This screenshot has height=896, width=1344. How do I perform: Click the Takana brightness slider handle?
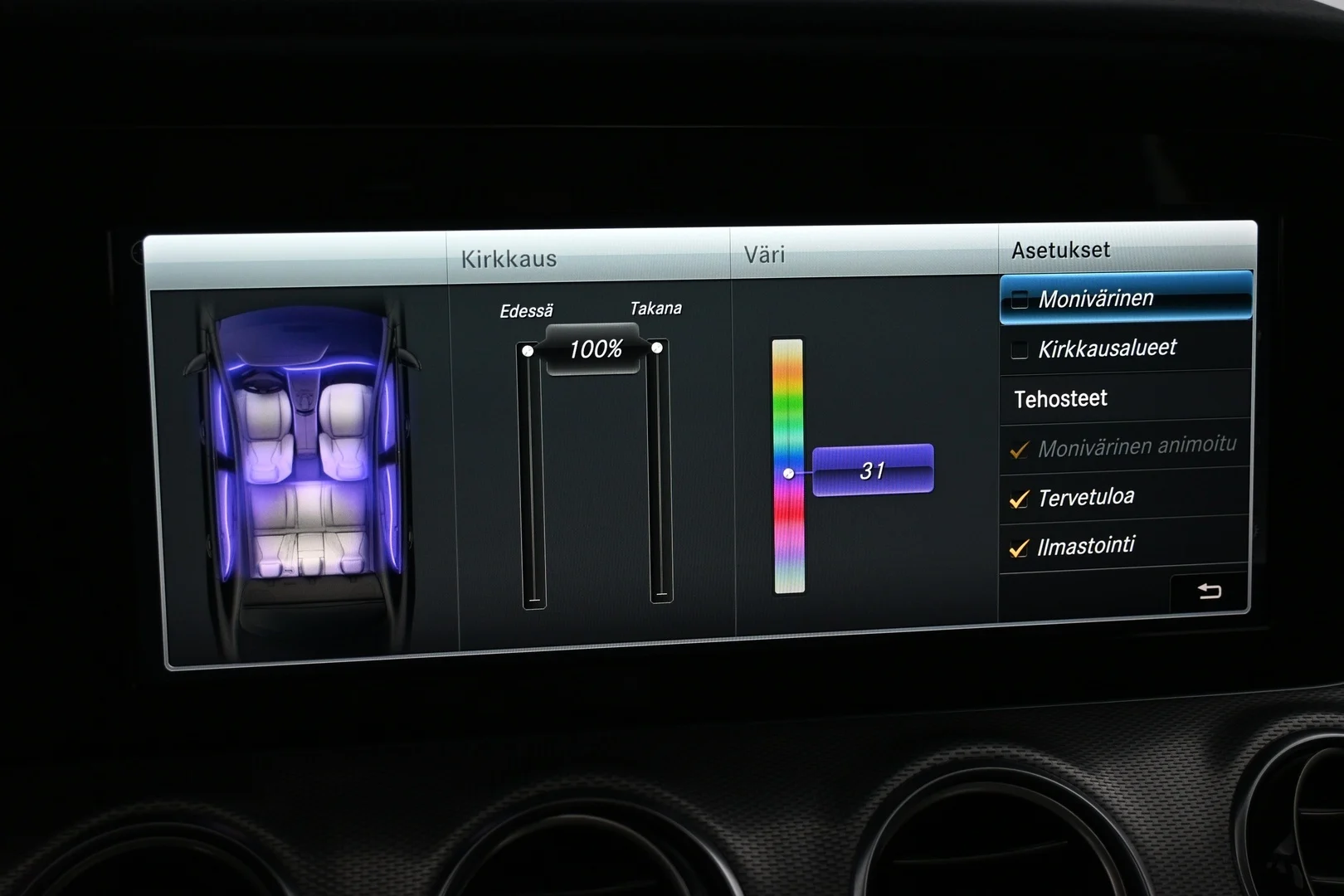click(657, 348)
